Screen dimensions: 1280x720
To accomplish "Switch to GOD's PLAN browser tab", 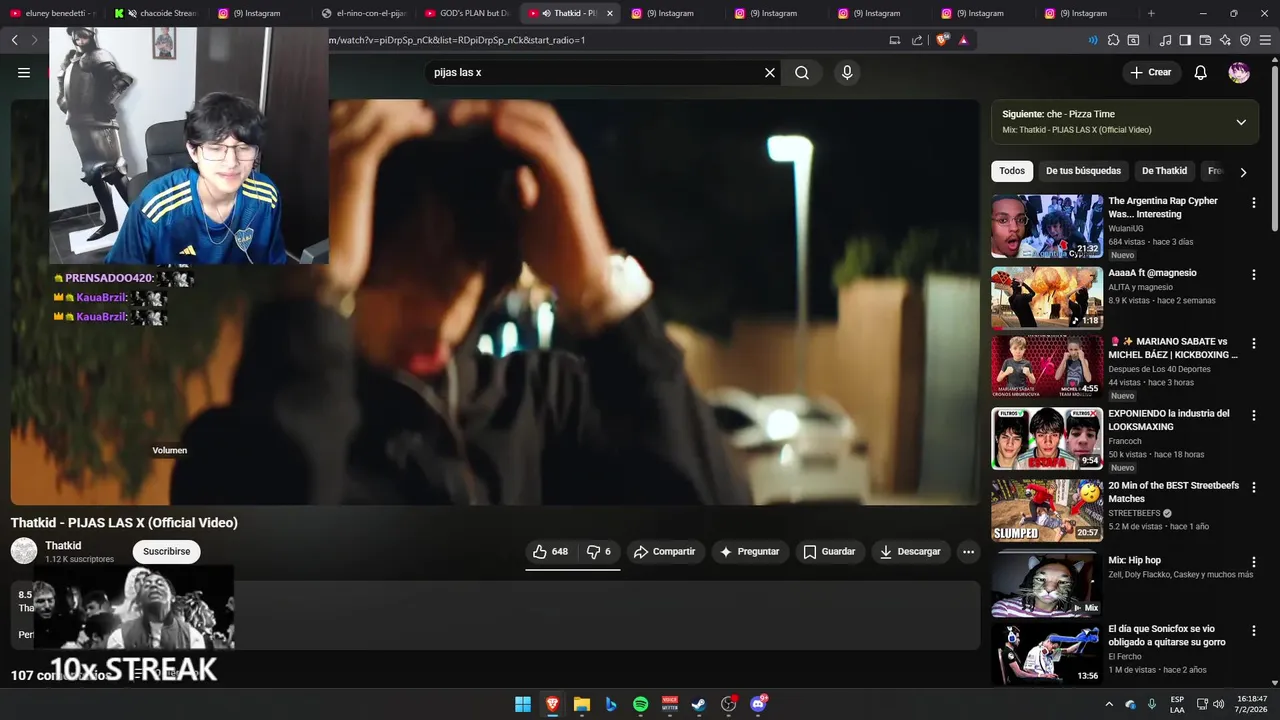I will [x=466, y=13].
